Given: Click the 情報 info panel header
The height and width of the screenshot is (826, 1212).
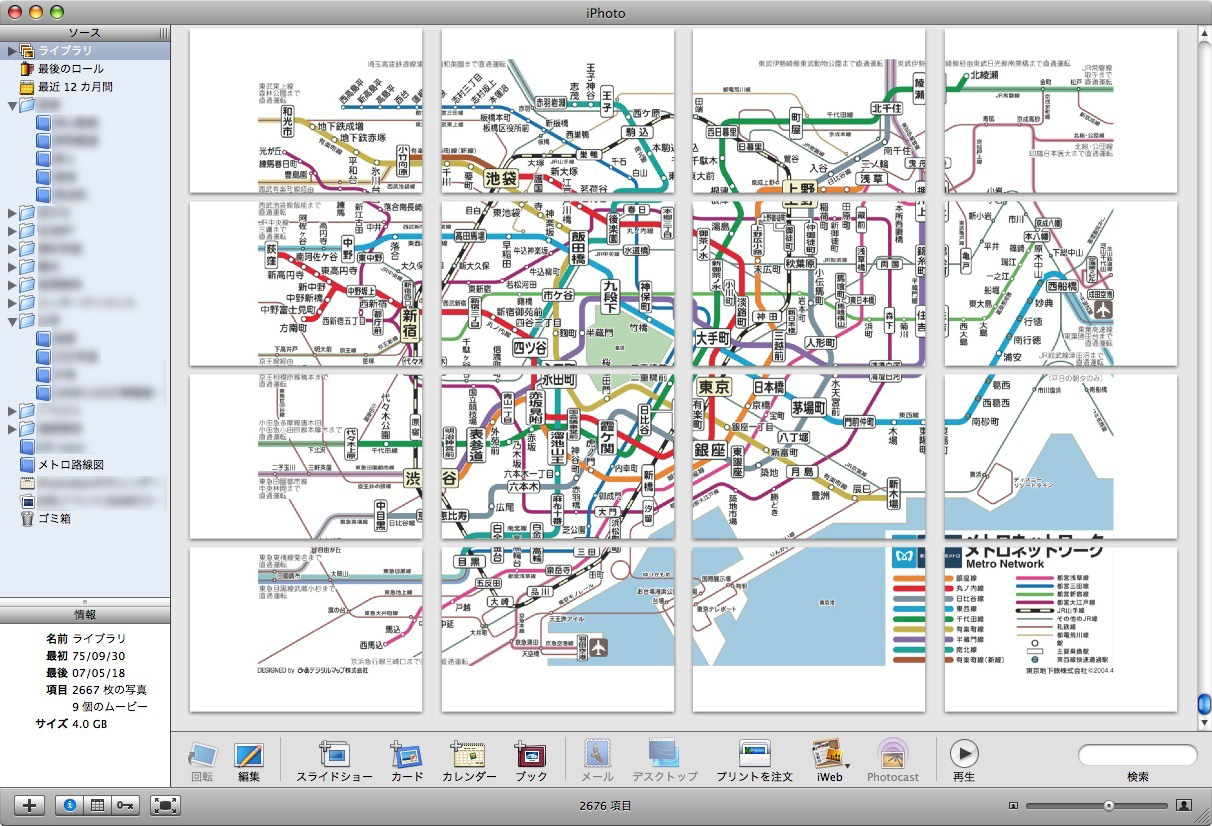Looking at the screenshot, I should tap(85, 614).
